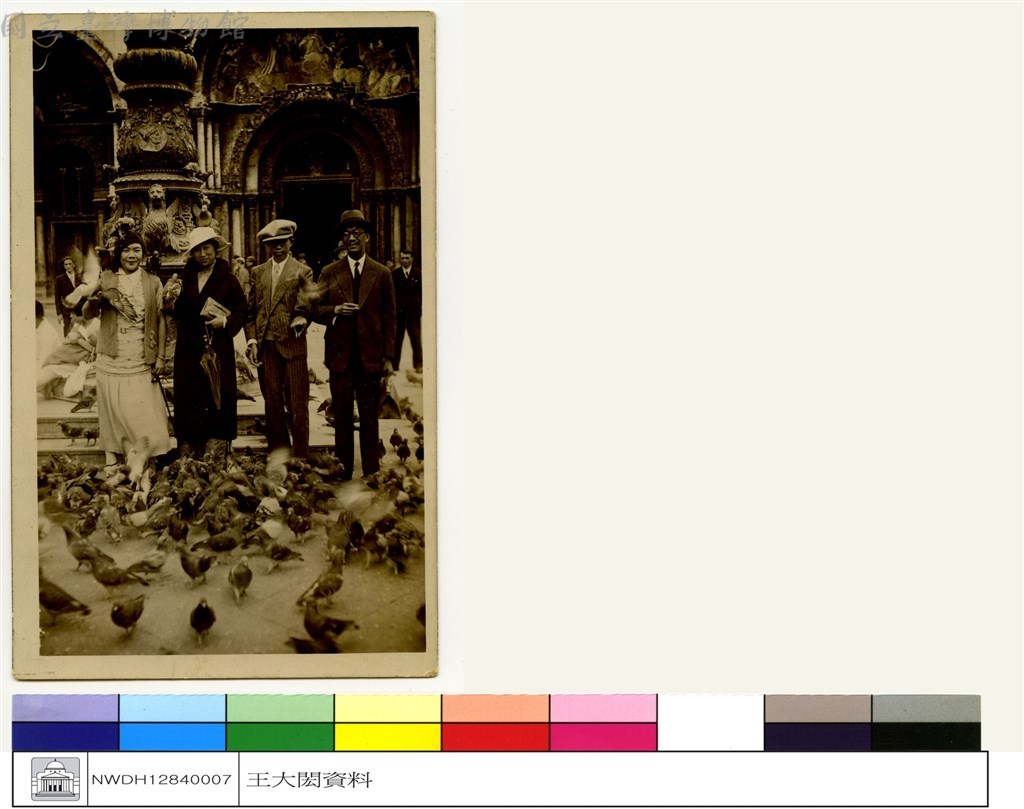
Task: Click the 王大閎資料 caption text
Action: pos(310,780)
